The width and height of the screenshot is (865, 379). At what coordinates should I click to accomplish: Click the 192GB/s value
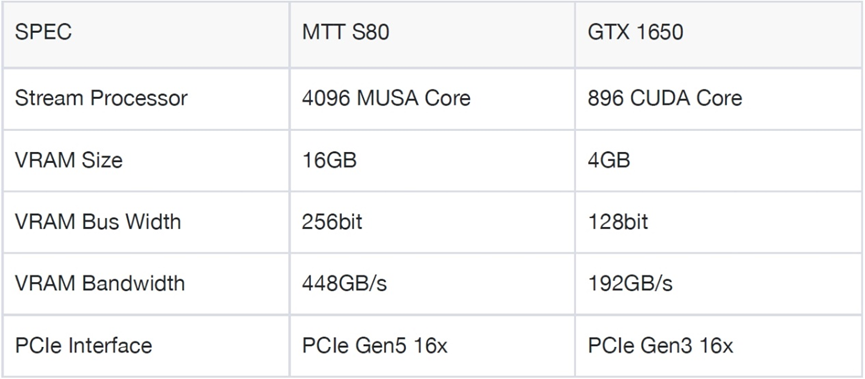coord(630,284)
